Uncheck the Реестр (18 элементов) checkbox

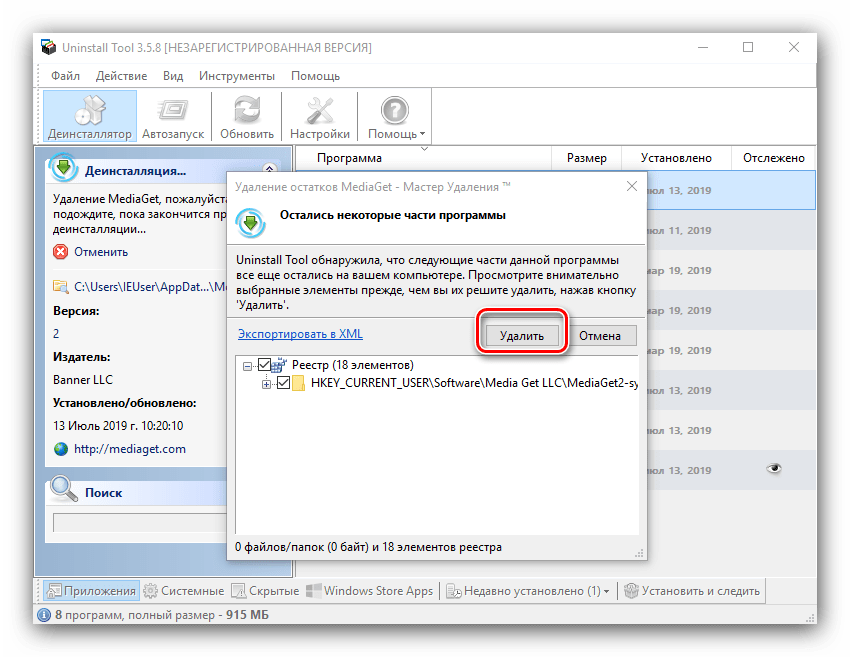point(264,365)
